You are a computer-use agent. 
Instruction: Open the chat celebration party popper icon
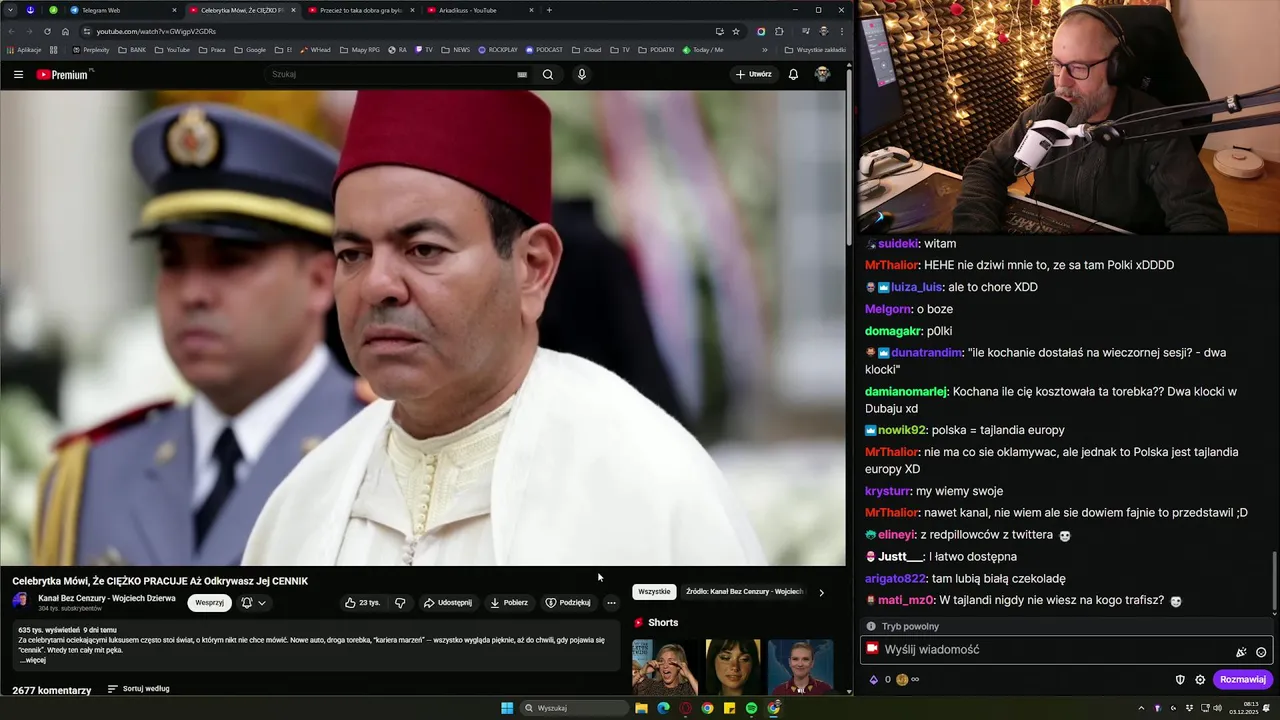click(1241, 652)
